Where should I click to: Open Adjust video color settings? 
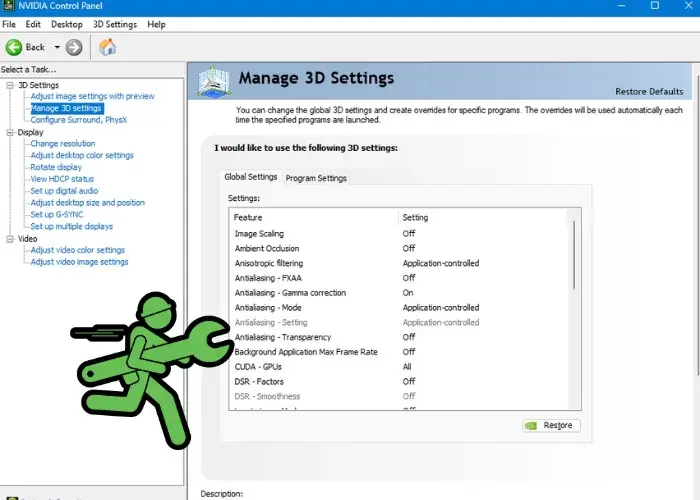click(x=78, y=250)
